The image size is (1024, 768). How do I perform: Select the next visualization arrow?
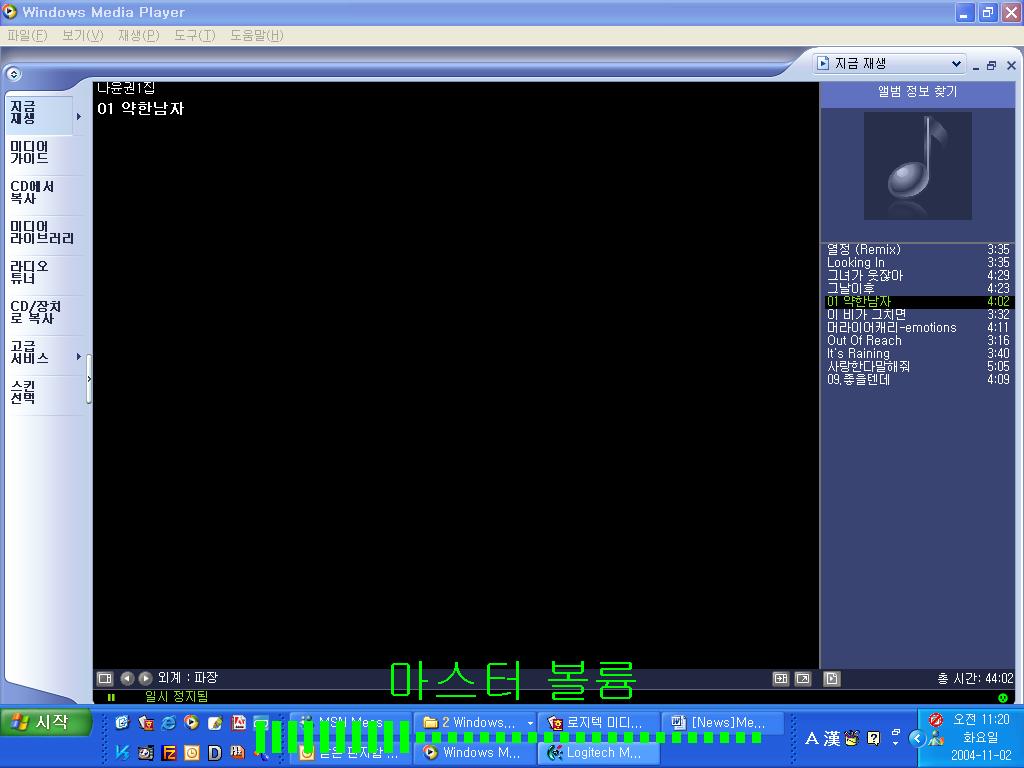coord(145,678)
